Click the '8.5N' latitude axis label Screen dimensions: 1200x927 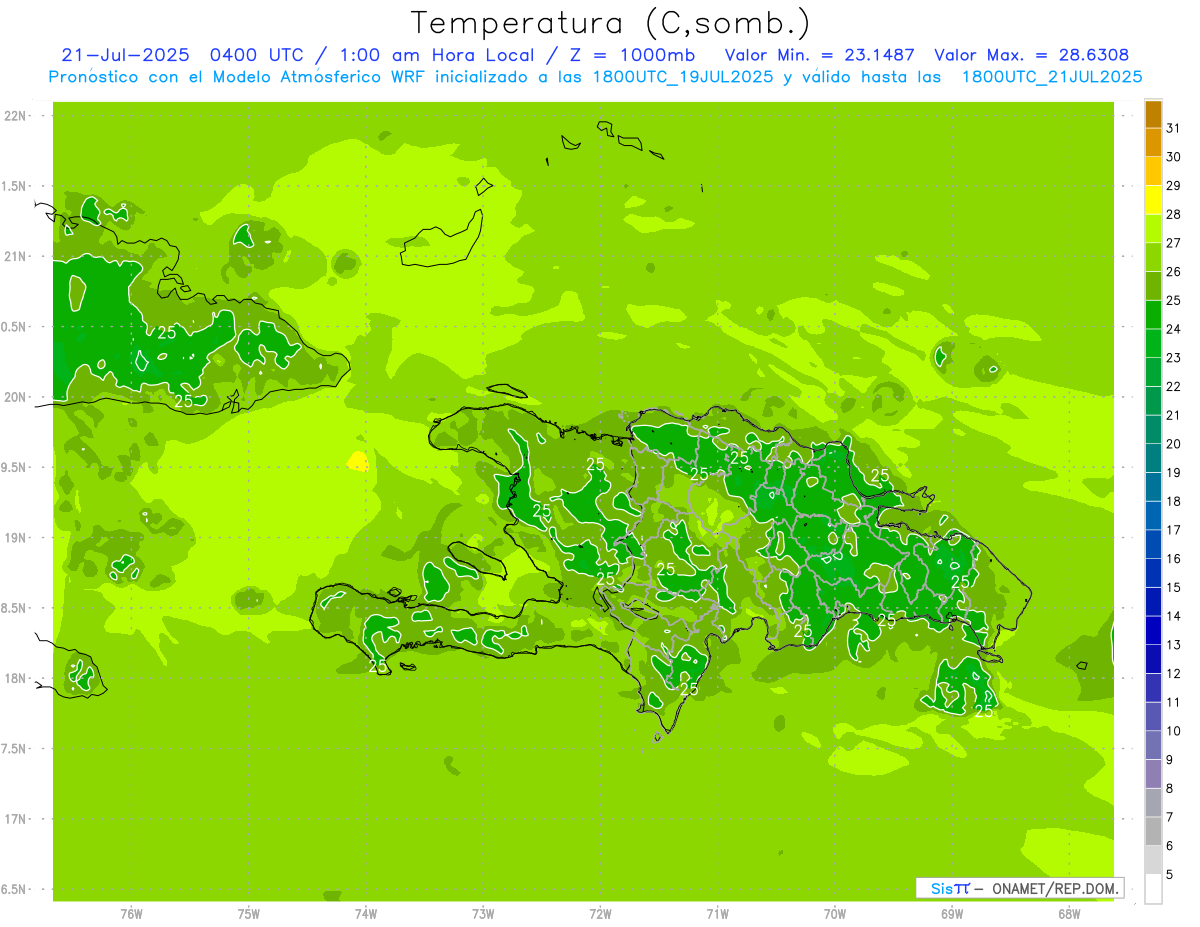click(x=15, y=608)
